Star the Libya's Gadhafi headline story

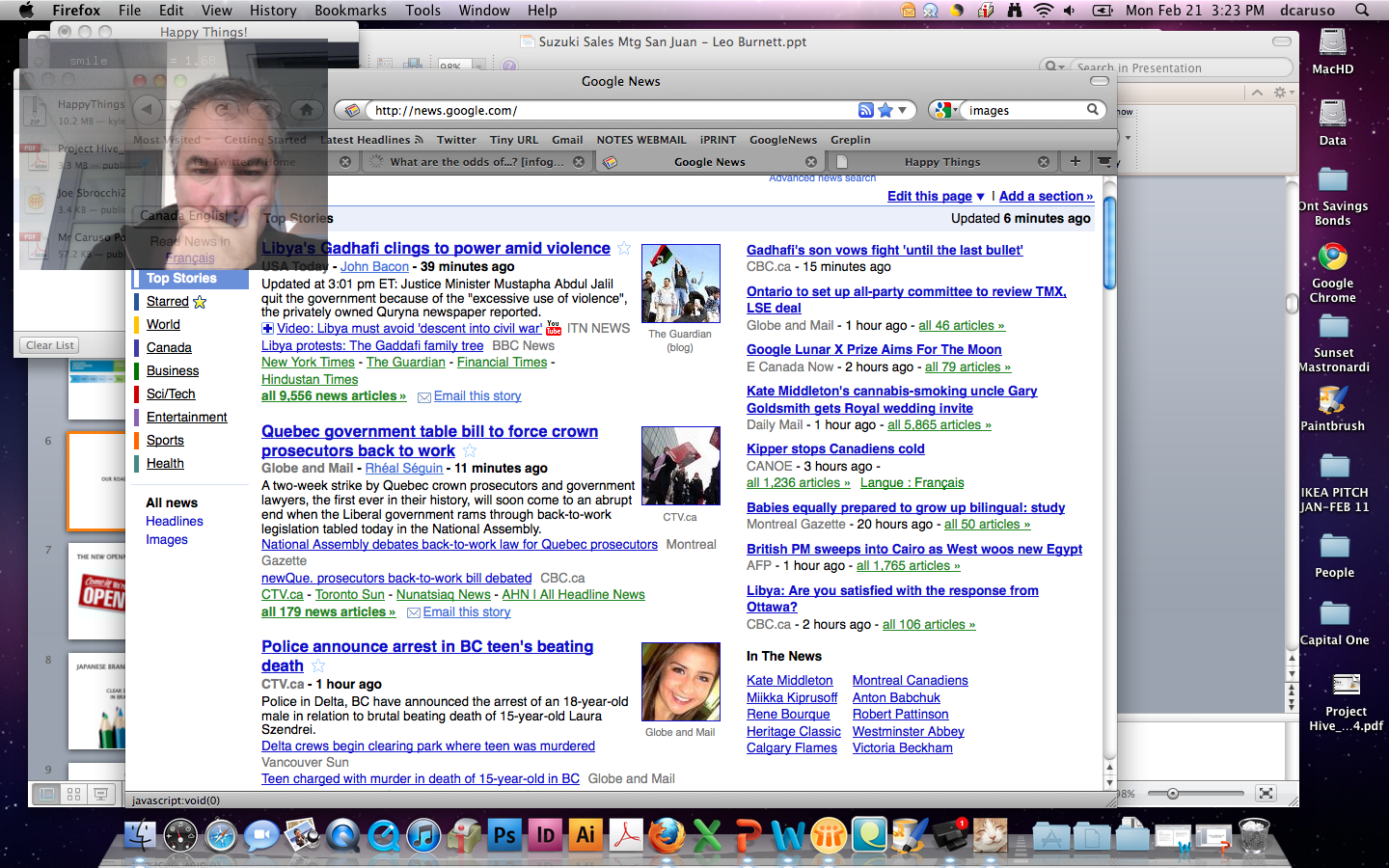coord(624,249)
